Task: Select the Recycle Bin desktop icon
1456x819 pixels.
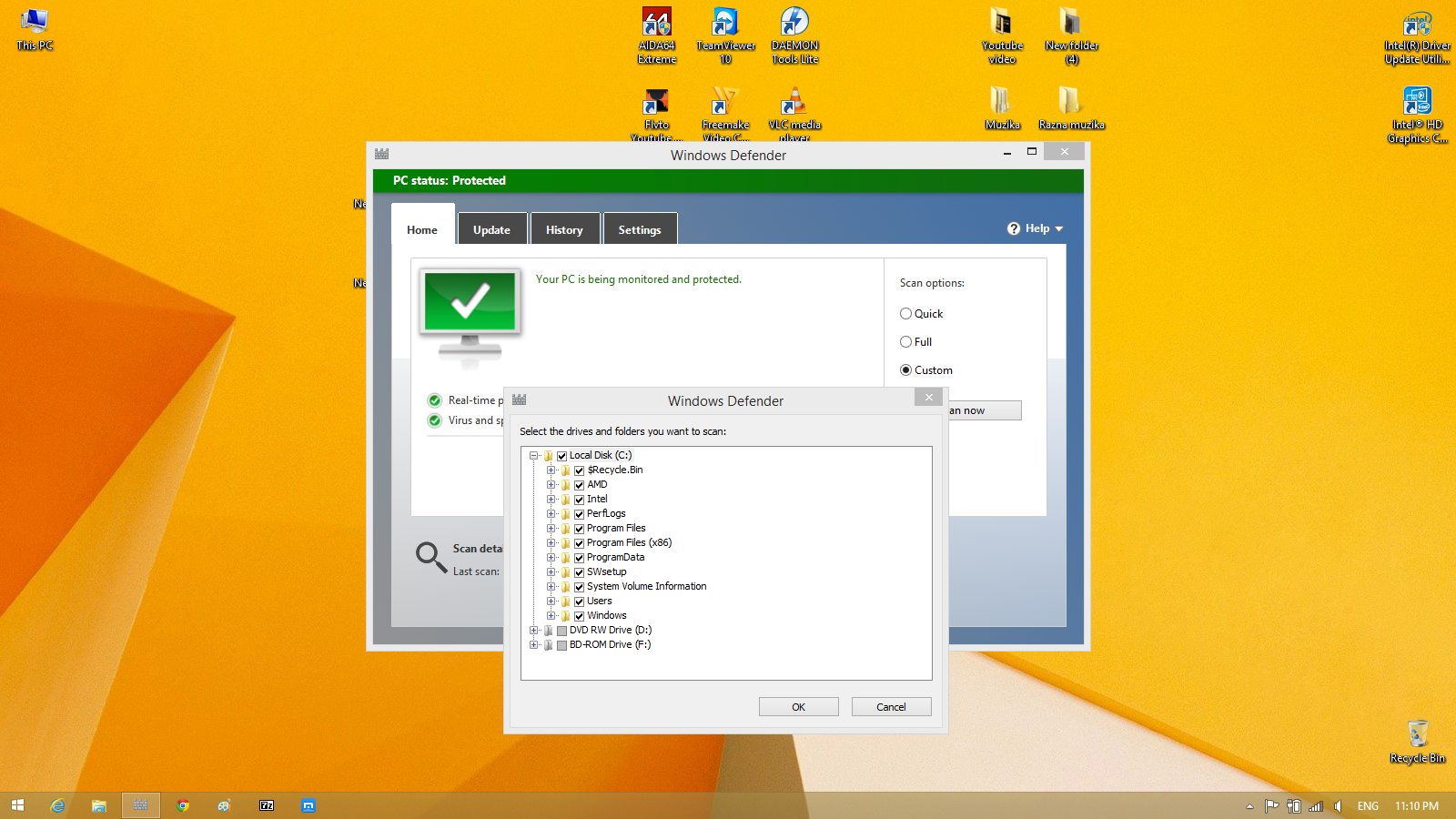Action: 1417,742
